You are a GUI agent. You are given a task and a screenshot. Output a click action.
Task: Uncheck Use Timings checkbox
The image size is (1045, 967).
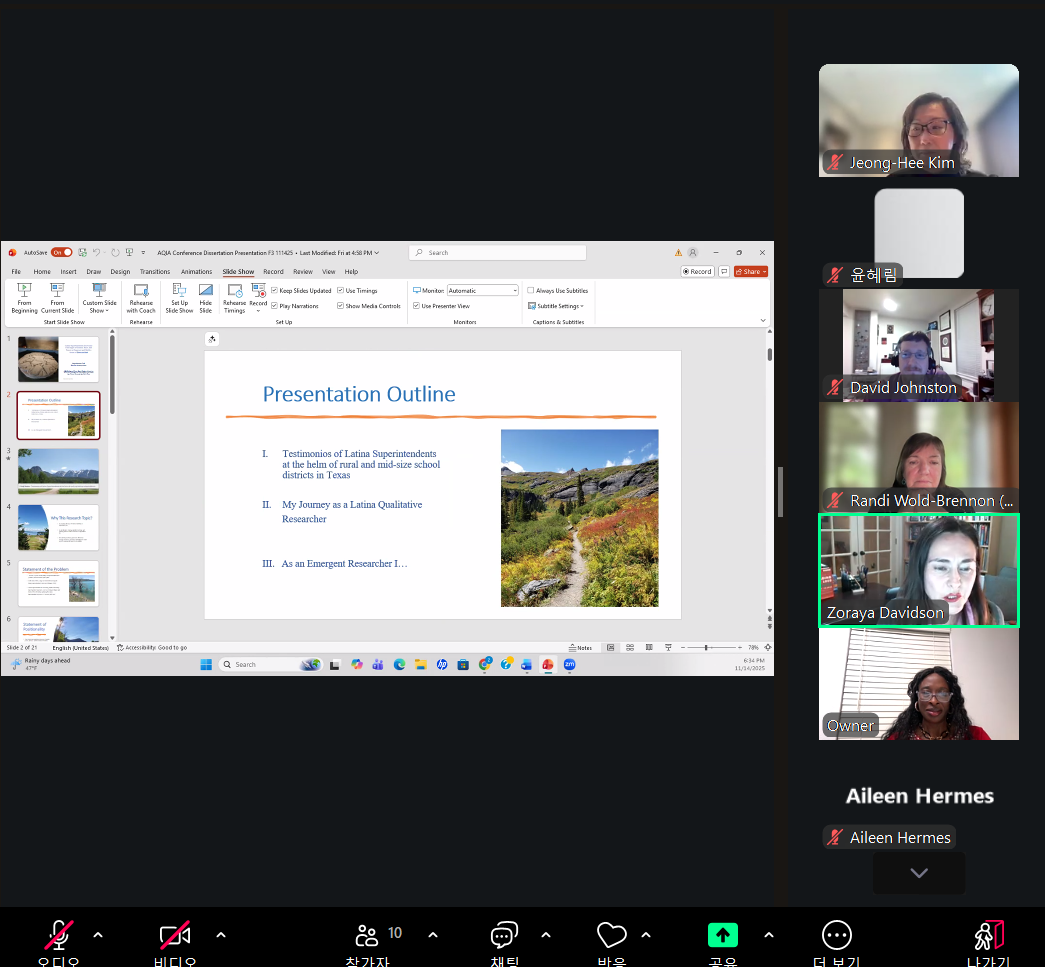point(340,291)
